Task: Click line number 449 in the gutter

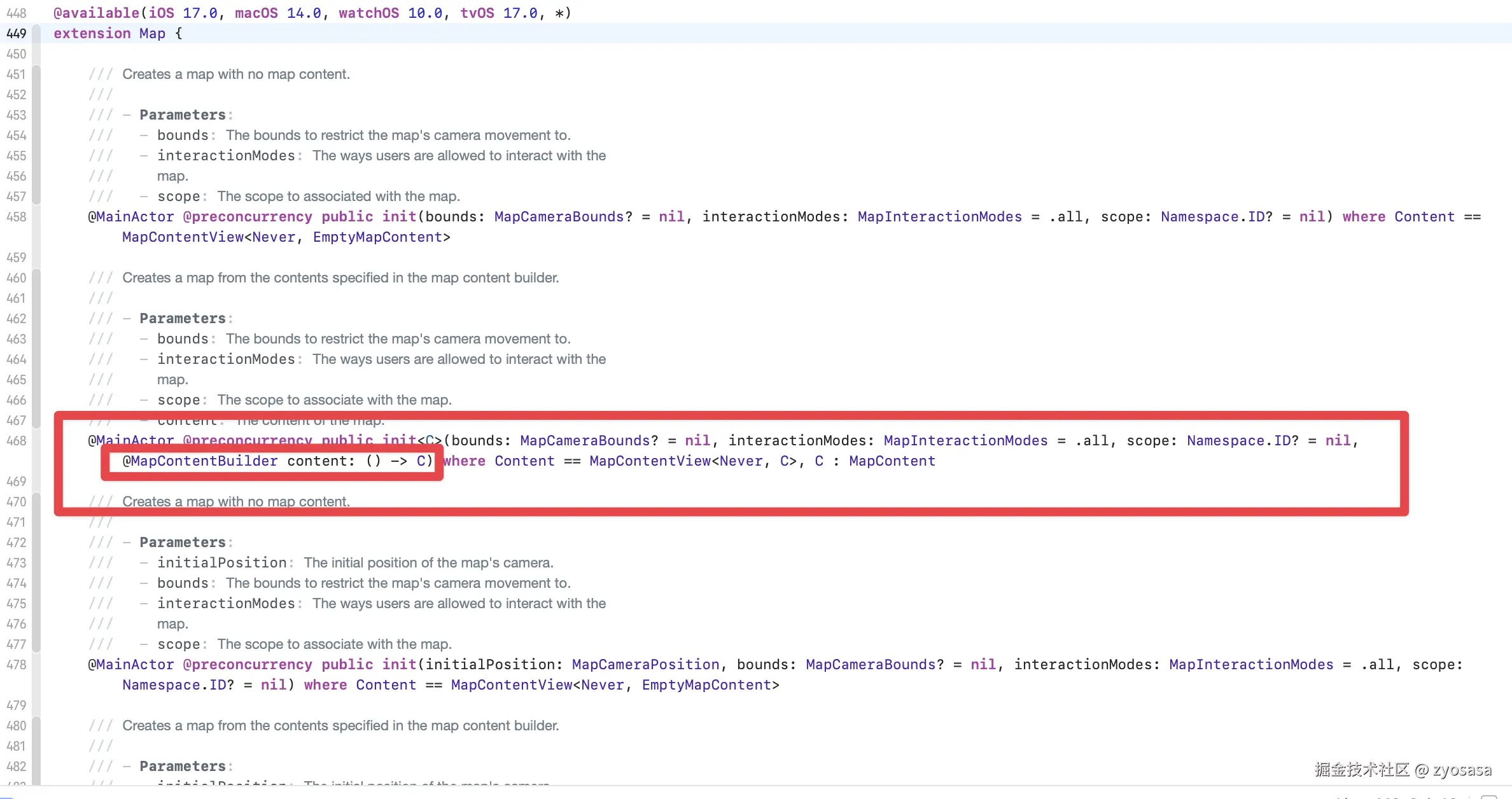Action: [17, 34]
